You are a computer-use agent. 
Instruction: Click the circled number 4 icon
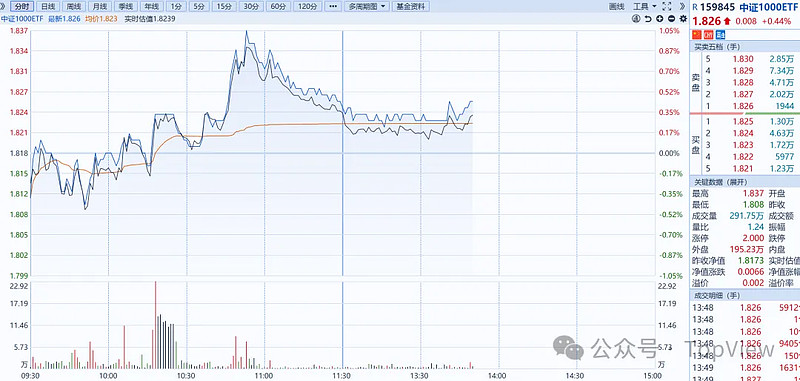(x=636, y=19)
